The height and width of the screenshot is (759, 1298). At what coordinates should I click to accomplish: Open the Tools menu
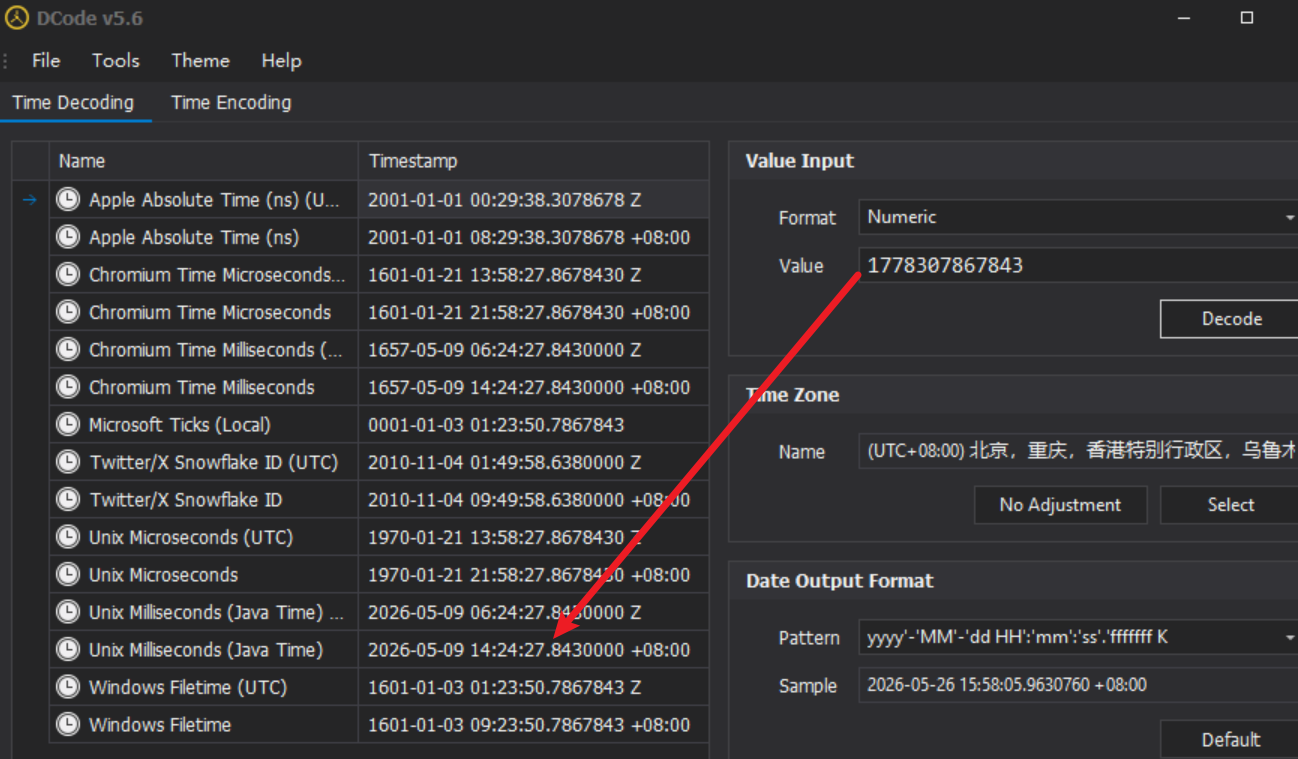point(116,61)
